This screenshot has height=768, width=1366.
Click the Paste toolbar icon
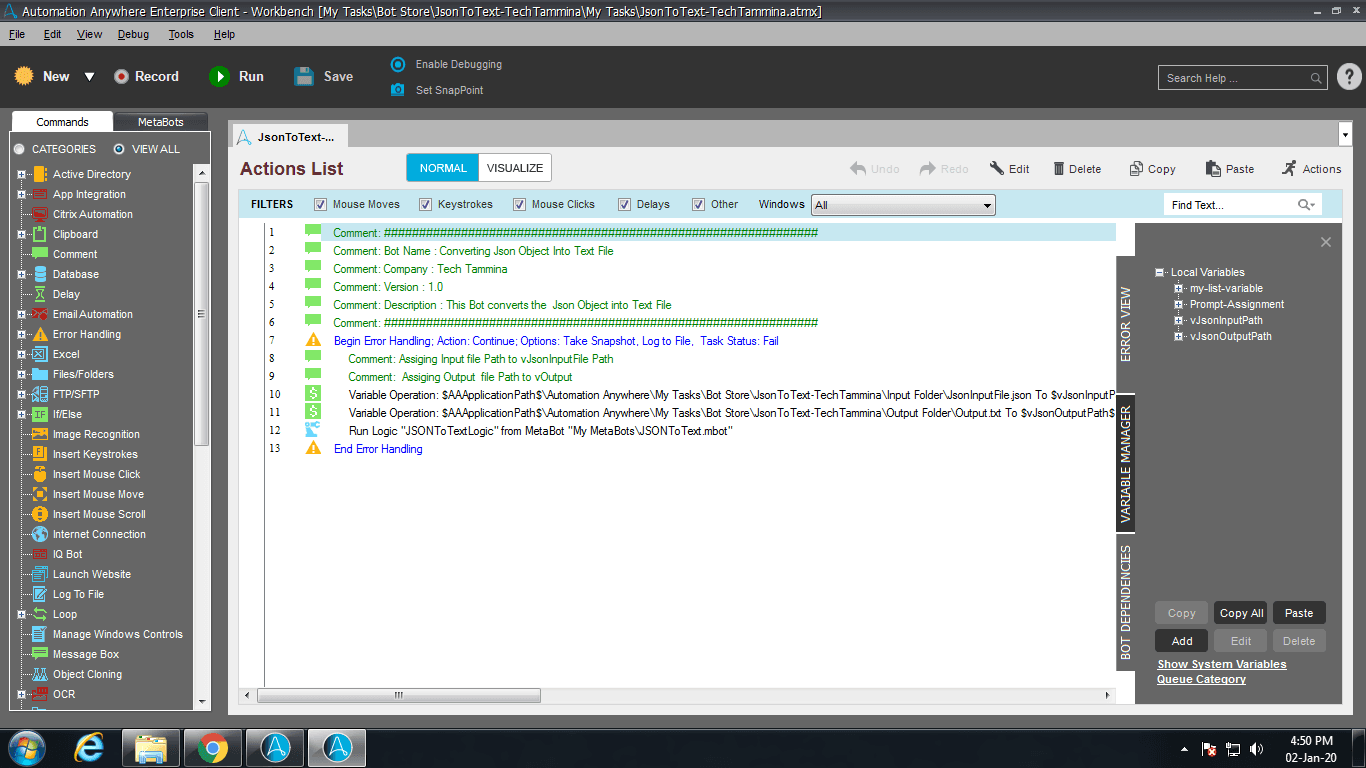click(1213, 169)
